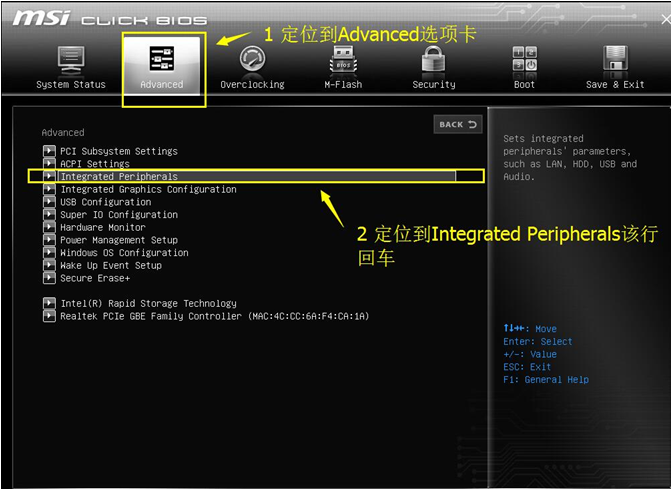Expand arrow next to Integrated Graphics Configuration
Image resolution: width=672 pixels, height=490 pixels.
click(x=49, y=189)
